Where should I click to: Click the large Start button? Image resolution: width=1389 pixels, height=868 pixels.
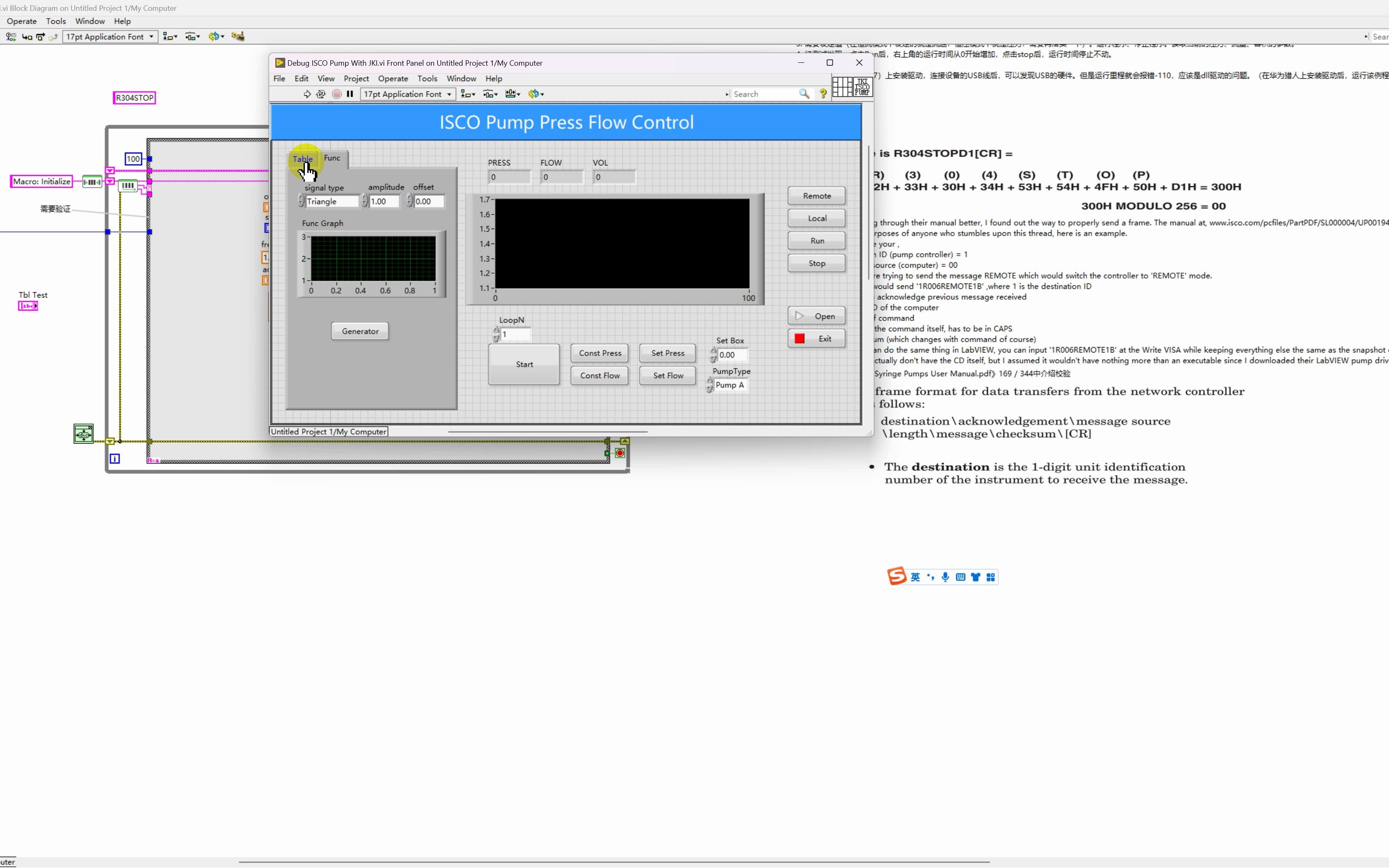coord(524,365)
